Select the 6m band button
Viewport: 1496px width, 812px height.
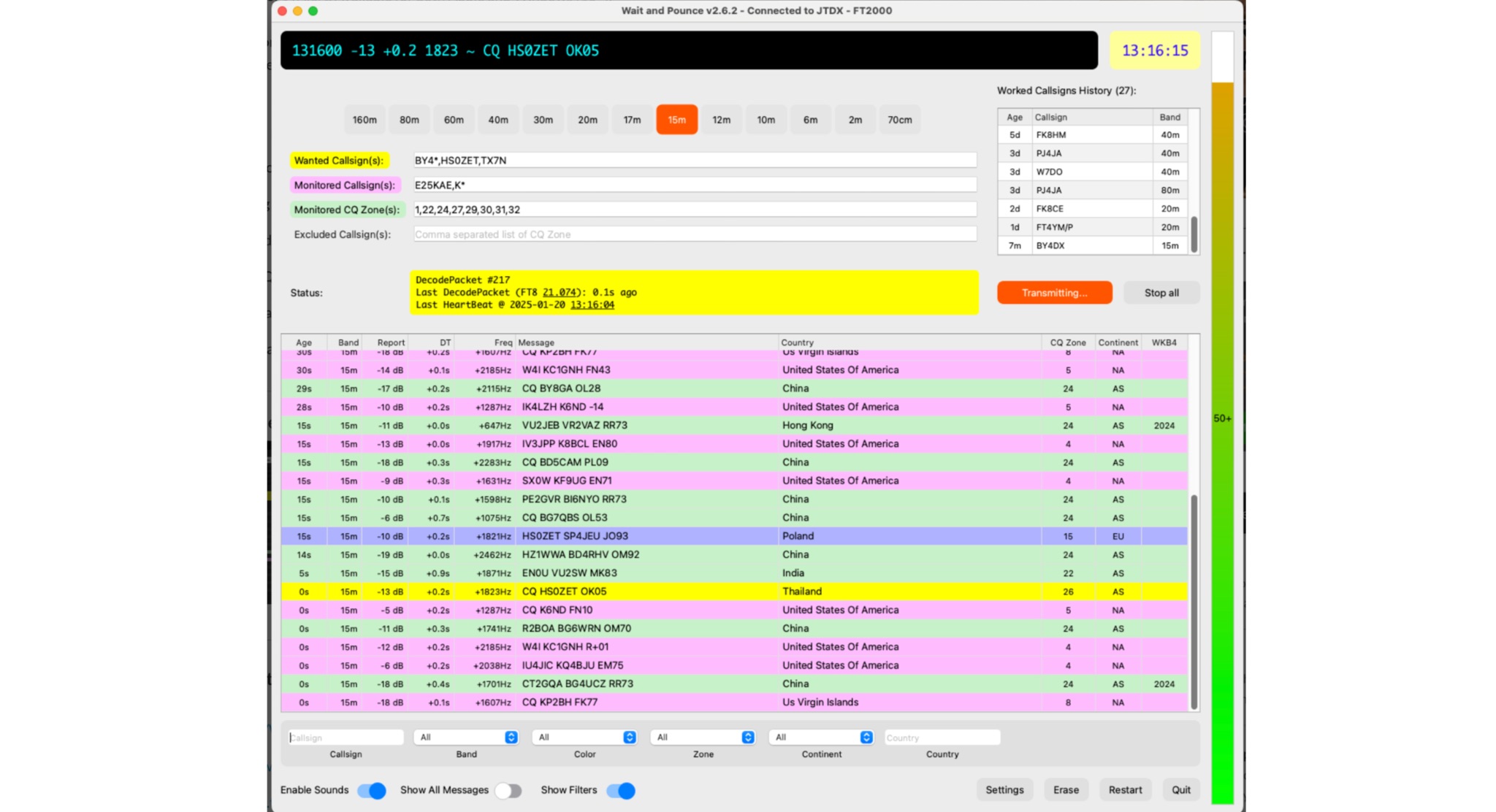(810, 120)
